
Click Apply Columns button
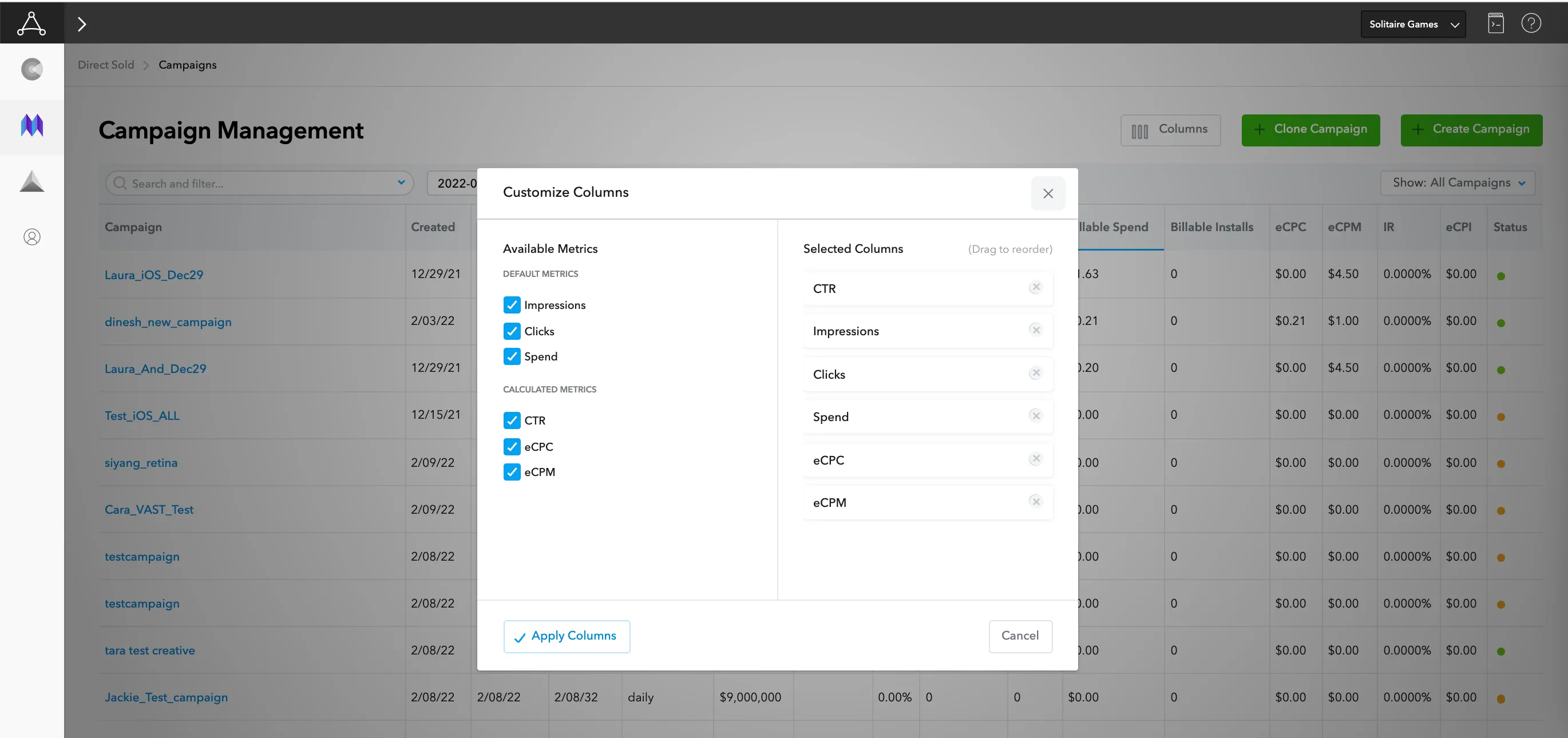(566, 636)
